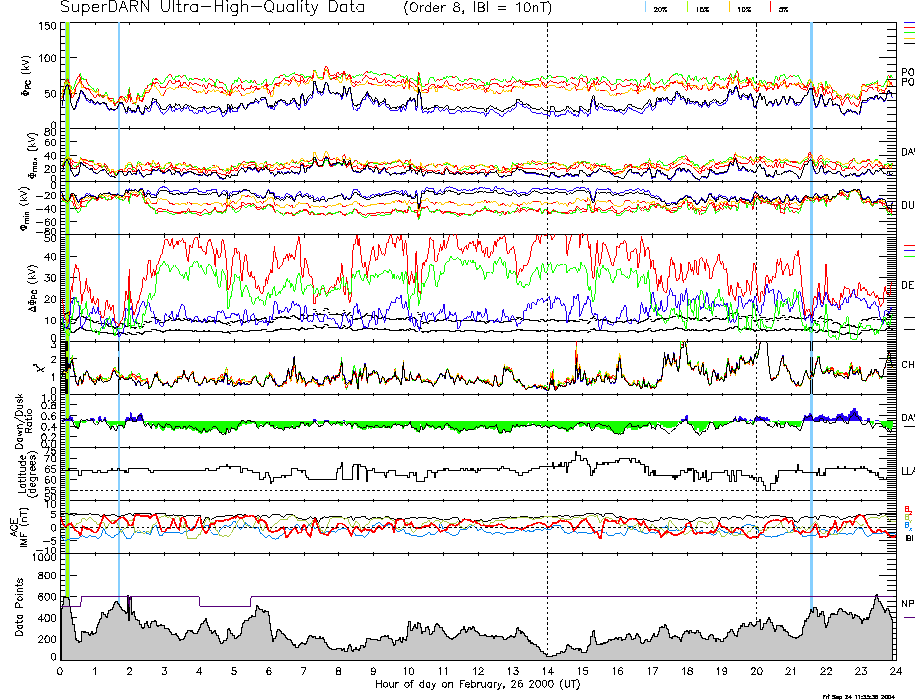Select the SuperDARN Ultra-High-Quality Data title
The image size is (915, 700).
211,8
